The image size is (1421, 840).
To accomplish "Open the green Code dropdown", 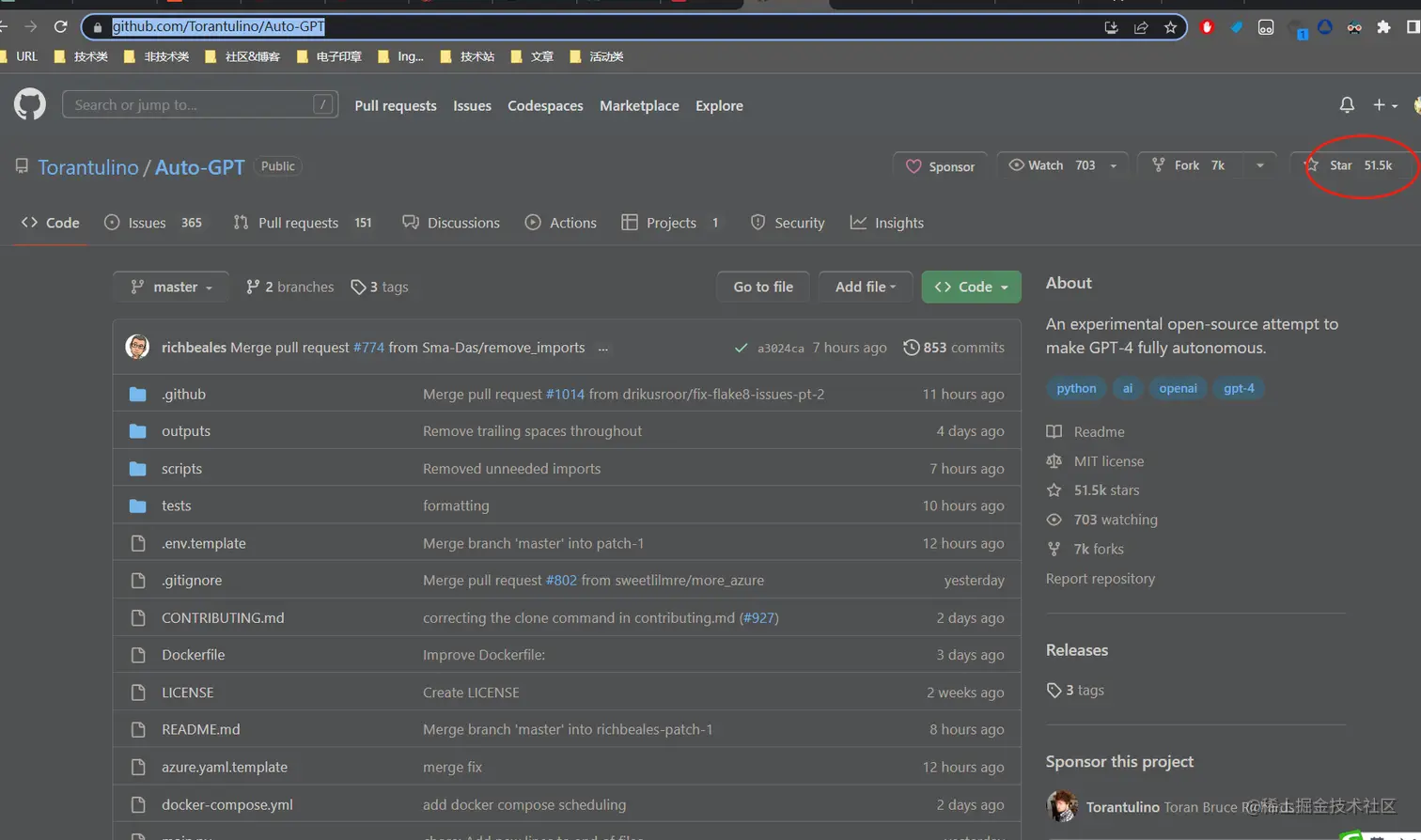I will click(971, 287).
